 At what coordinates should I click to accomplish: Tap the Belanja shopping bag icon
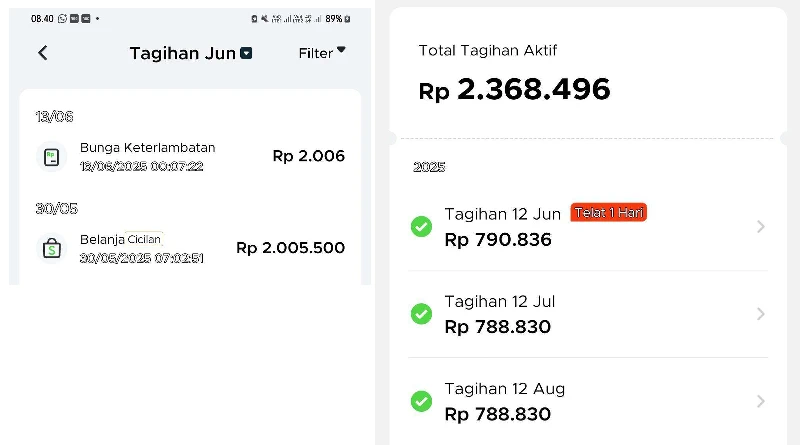point(52,249)
